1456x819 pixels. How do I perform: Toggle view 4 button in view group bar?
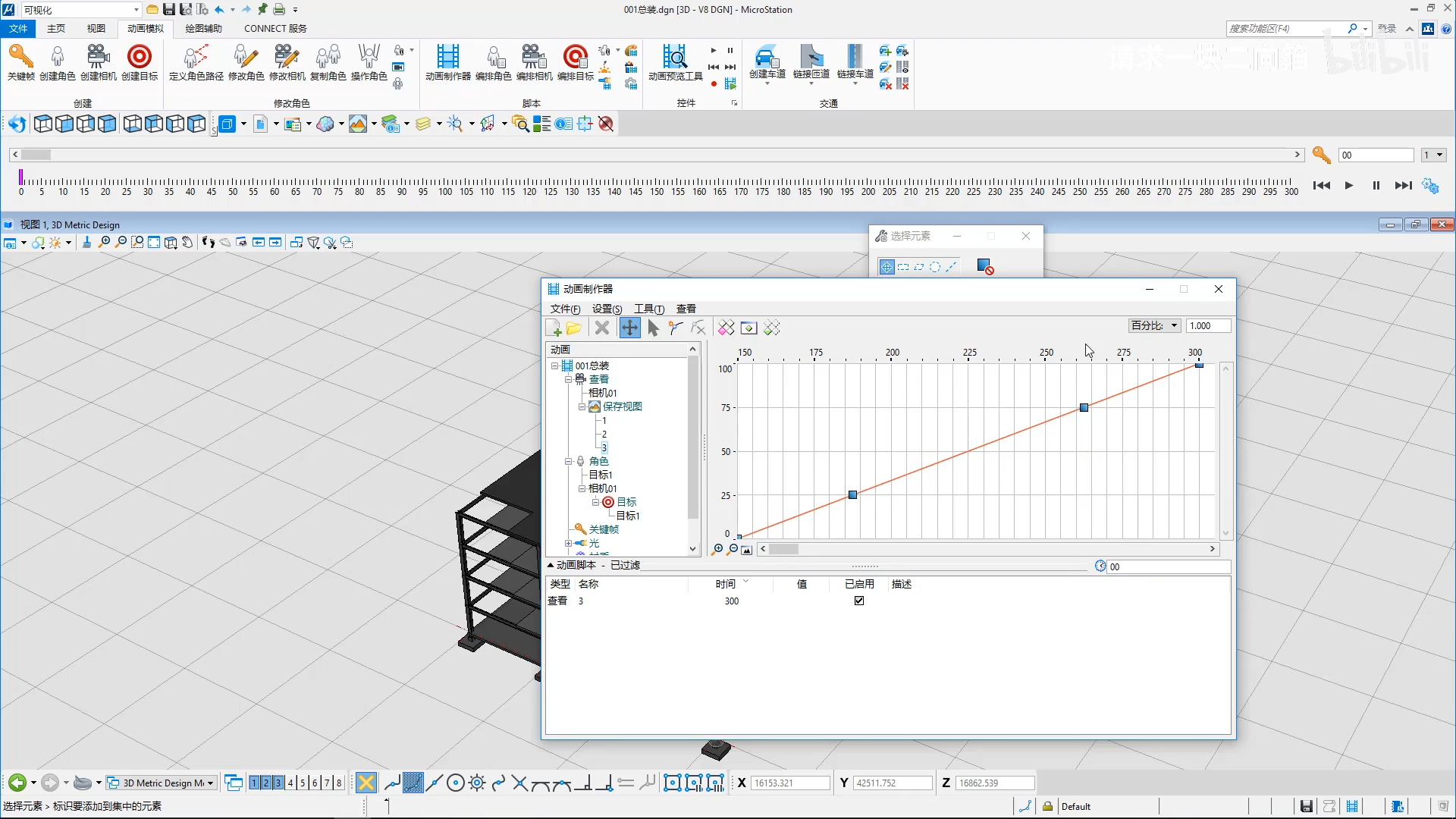(290, 783)
